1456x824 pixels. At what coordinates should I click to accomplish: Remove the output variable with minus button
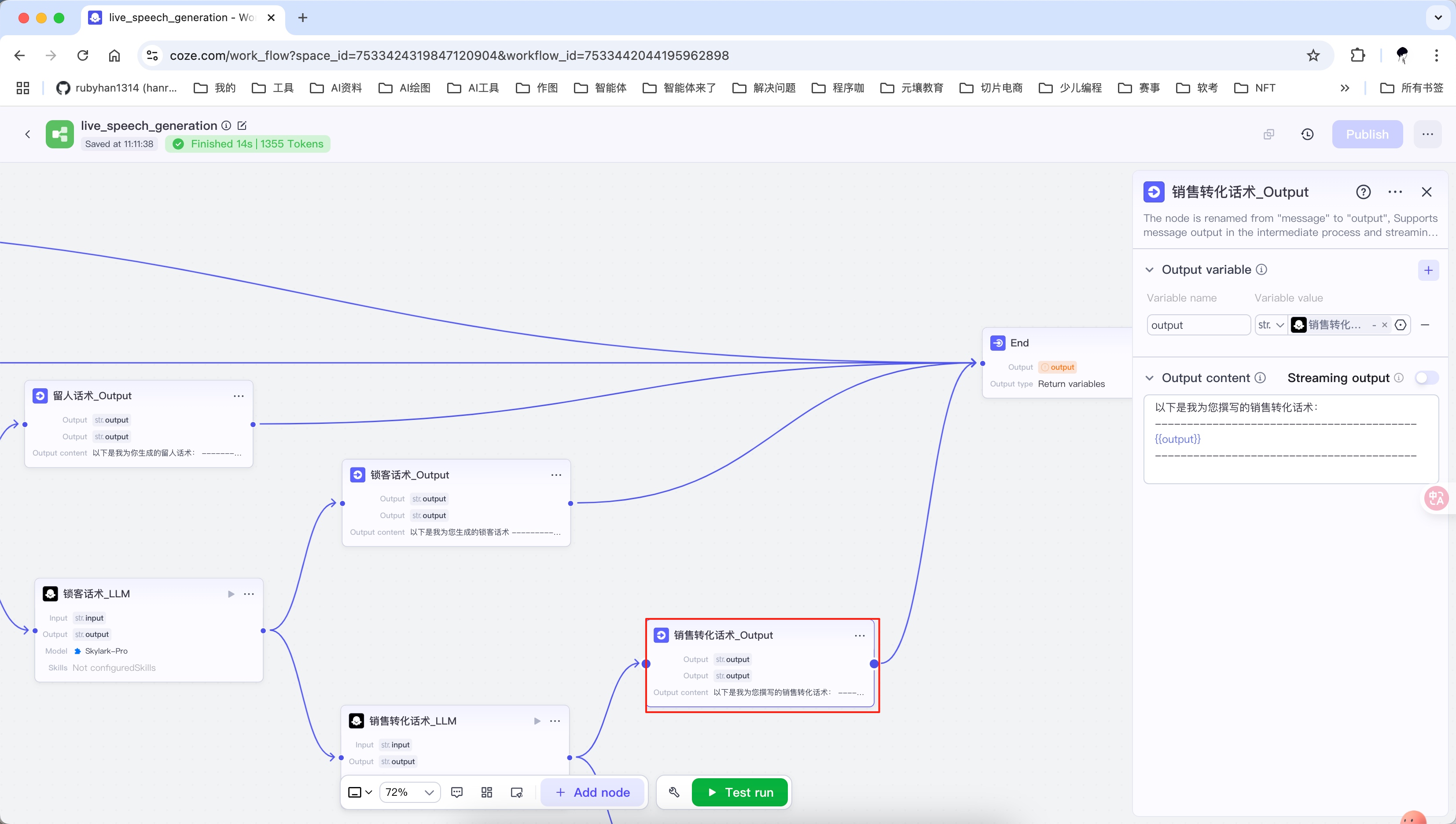[x=1425, y=325]
